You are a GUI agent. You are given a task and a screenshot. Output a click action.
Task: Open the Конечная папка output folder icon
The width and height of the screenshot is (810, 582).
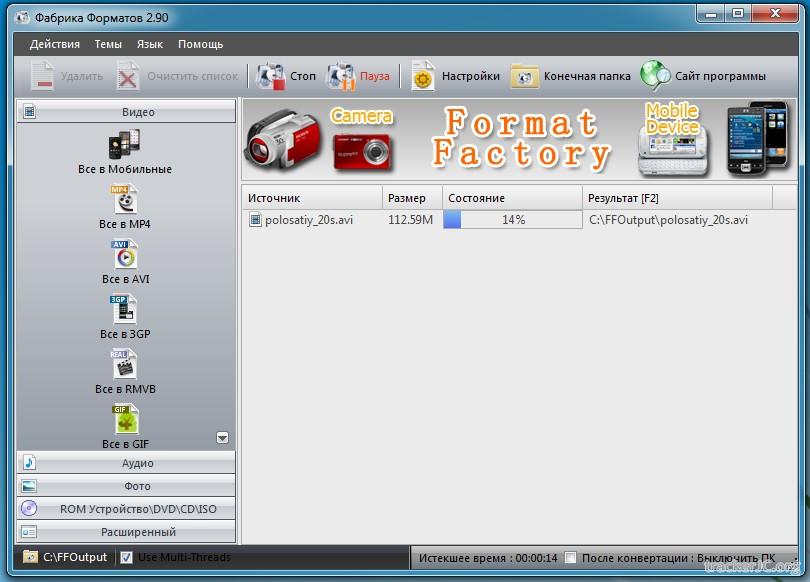(524, 76)
